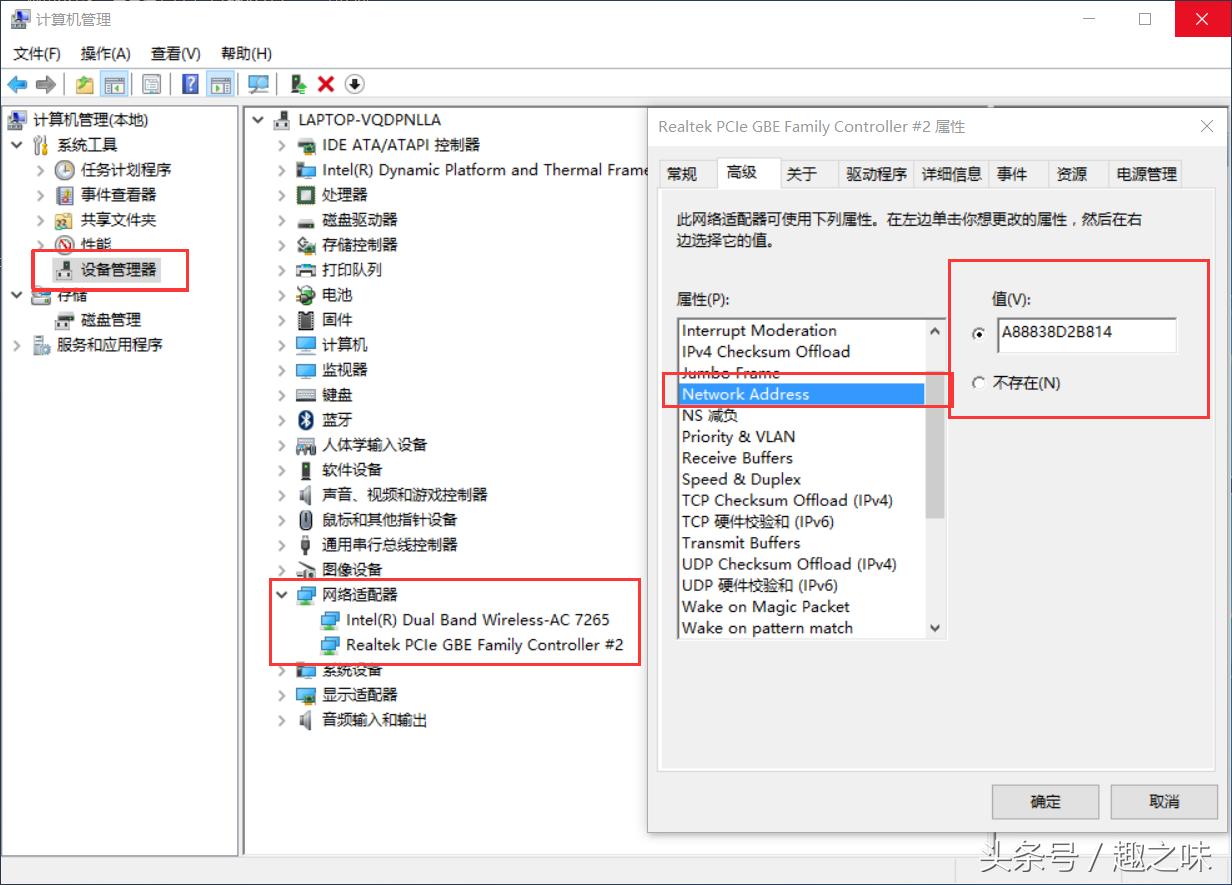The image size is (1232, 885).
Task: Click the Intel Dual Band Wireless adapter icon
Action: tap(330, 620)
